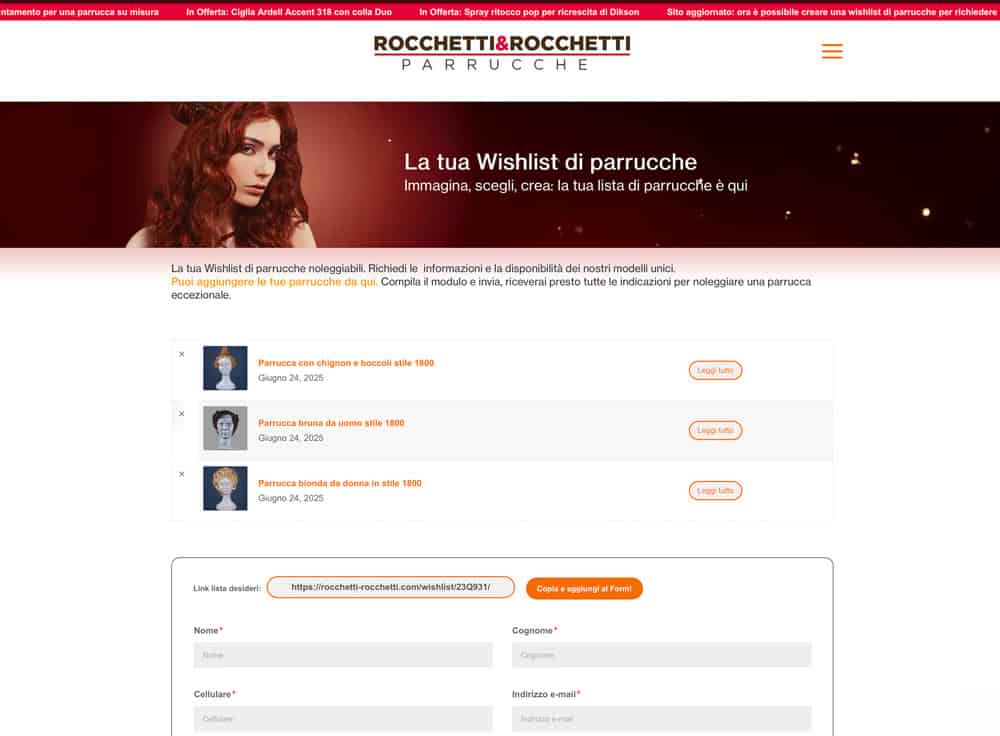
Task: Open the brown men's wig thumbnail
Action: 225,428
